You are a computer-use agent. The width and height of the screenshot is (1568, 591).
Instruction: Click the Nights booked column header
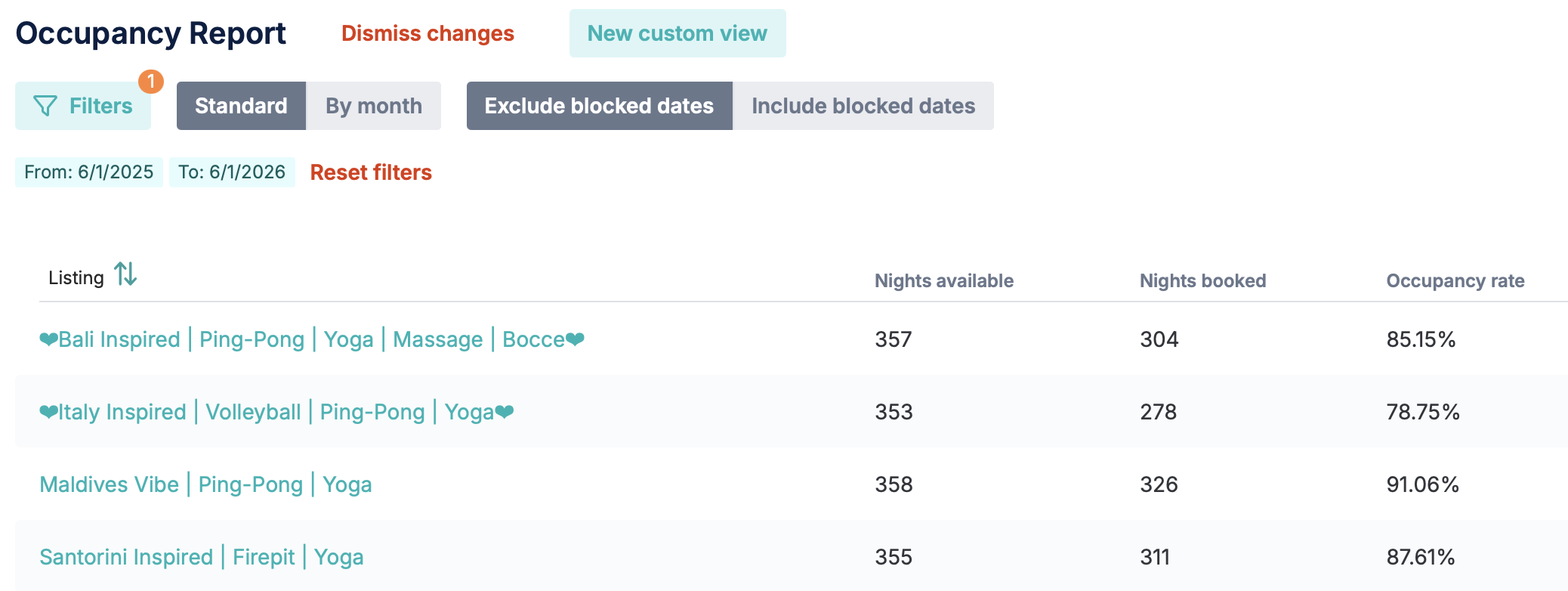(1202, 280)
